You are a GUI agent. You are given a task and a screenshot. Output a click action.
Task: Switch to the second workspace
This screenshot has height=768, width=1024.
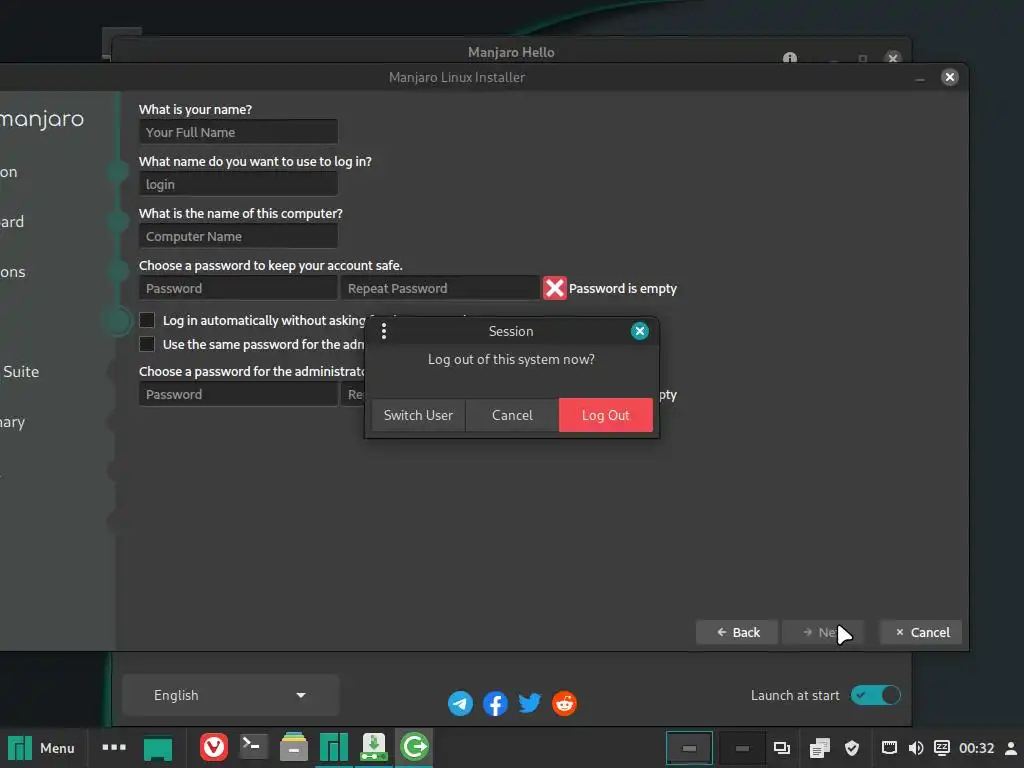coord(742,748)
